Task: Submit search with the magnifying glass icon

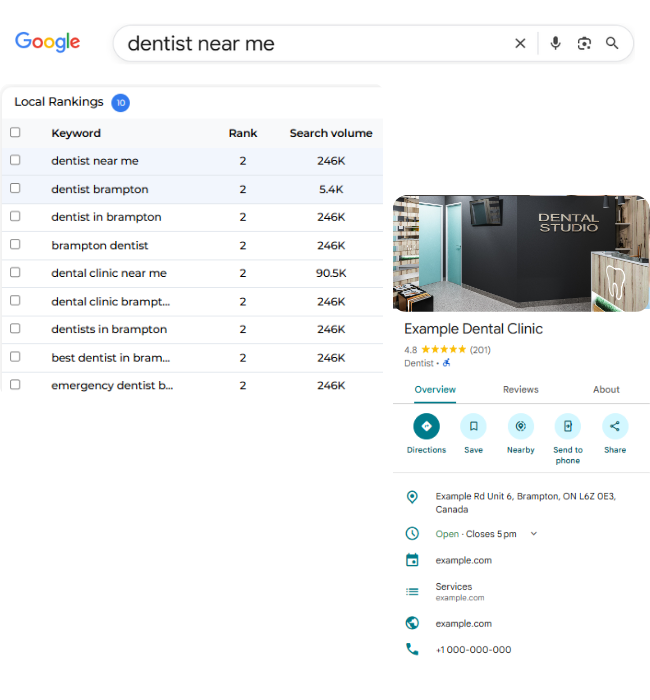Action: click(612, 43)
